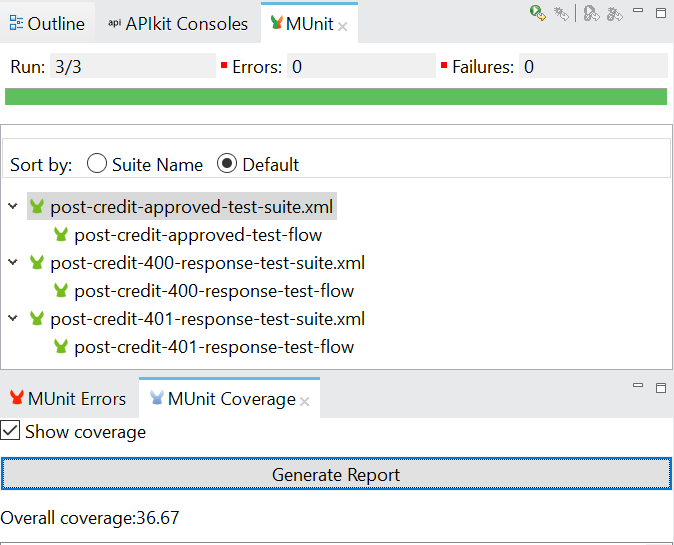
Task: Click the Overall coverage:36.67 text
Action: [x=89, y=517]
